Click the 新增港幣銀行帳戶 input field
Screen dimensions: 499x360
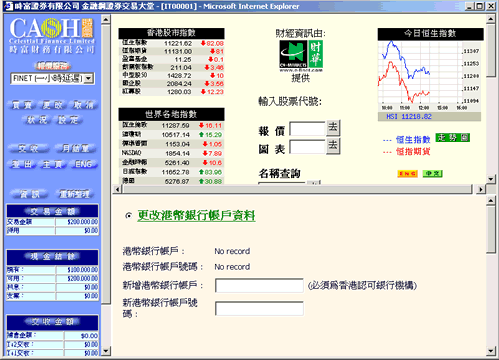(259, 286)
